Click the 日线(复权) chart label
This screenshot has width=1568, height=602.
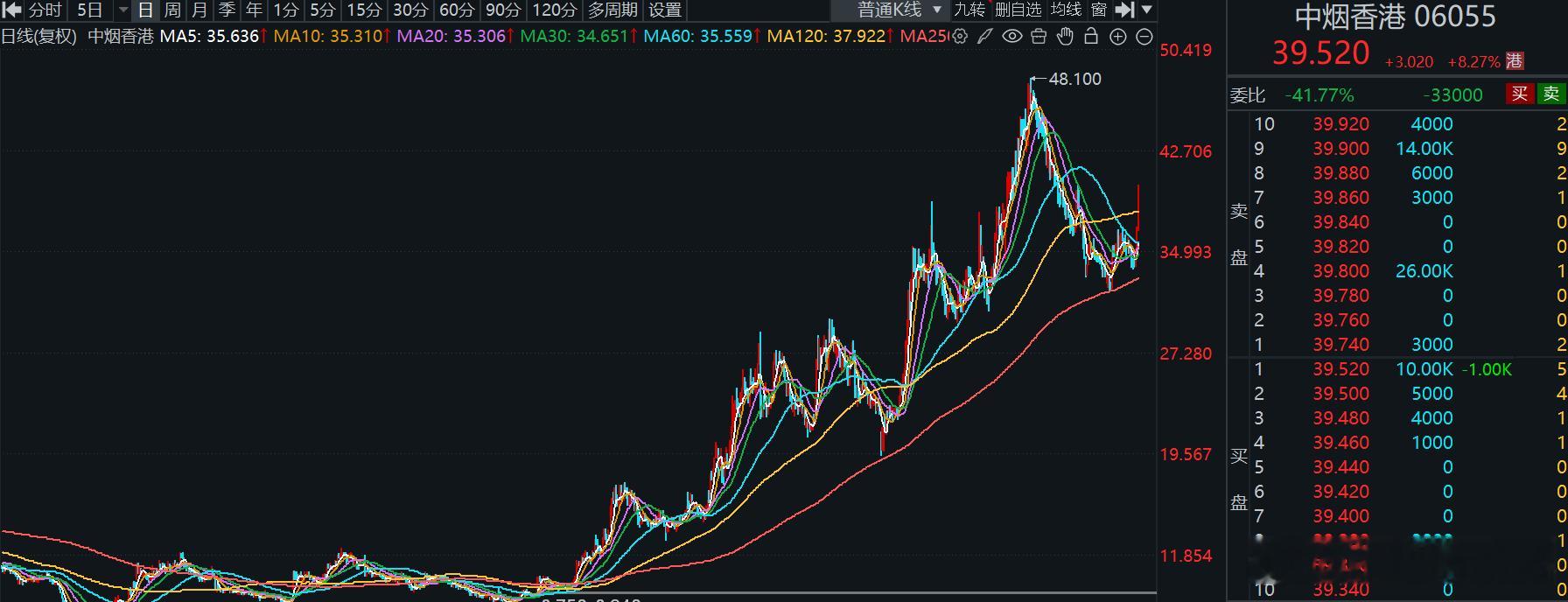point(39,37)
